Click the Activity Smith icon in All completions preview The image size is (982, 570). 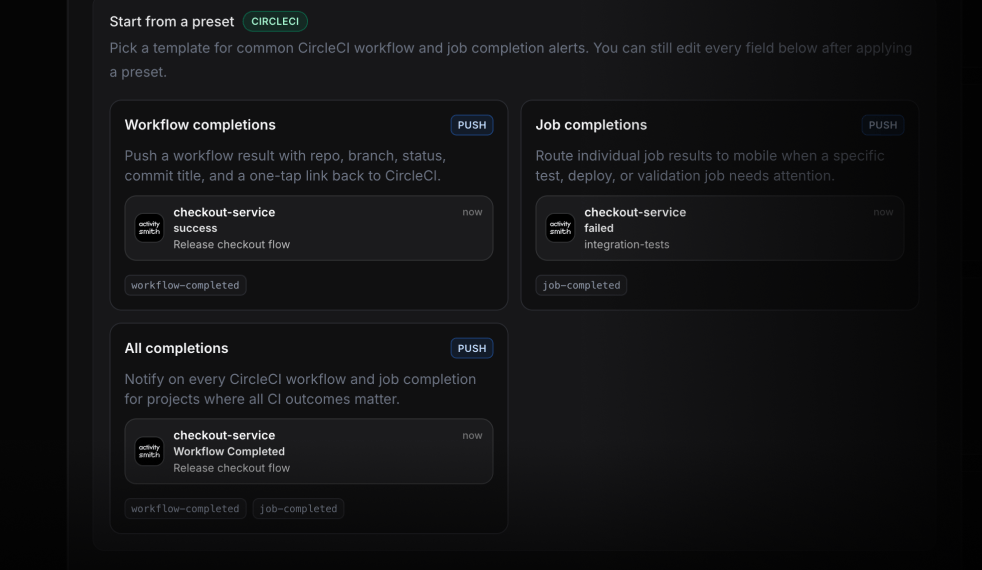click(149, 451)
